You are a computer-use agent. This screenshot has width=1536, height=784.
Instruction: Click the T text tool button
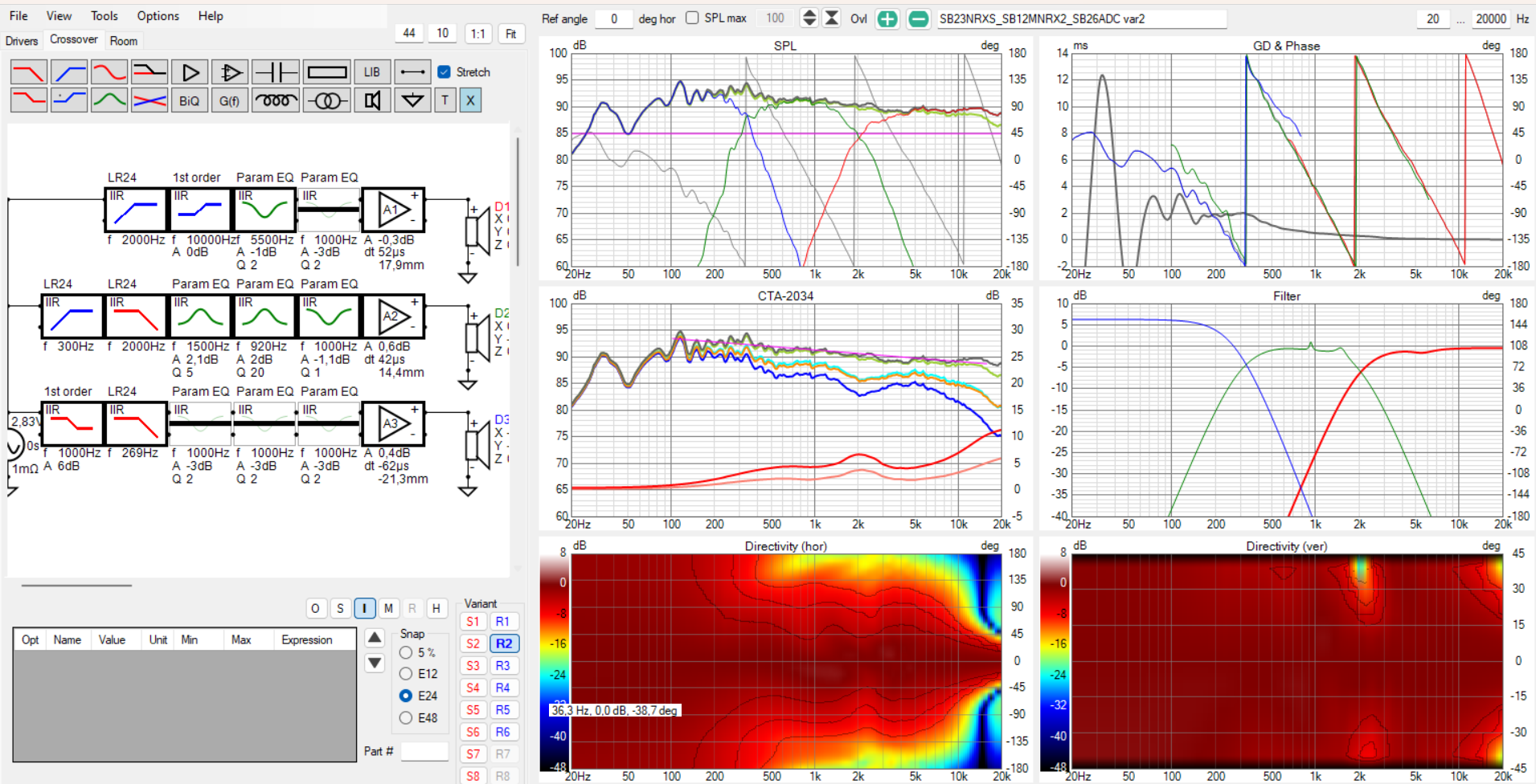pyautogui.click(x=445, y=100)
